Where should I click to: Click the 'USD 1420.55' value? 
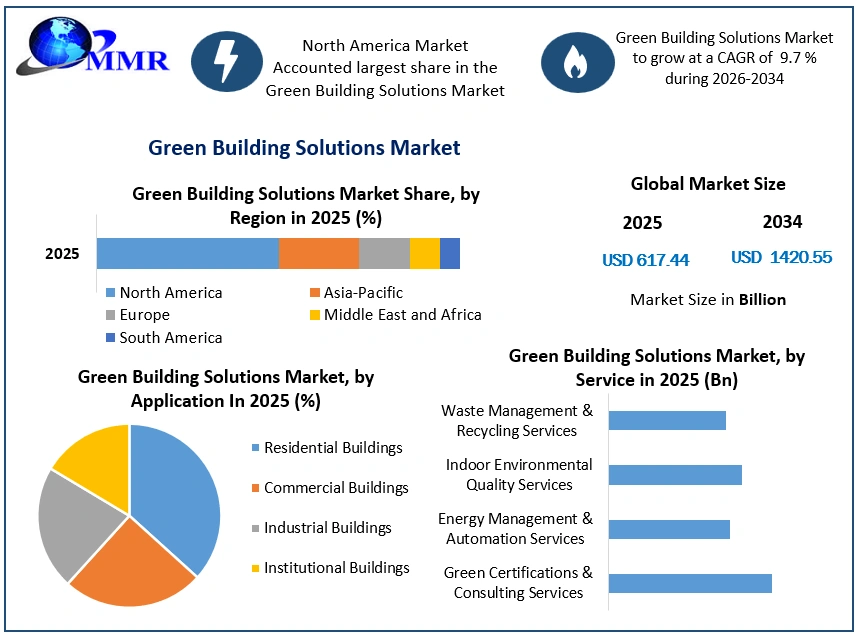pos(781,257)
